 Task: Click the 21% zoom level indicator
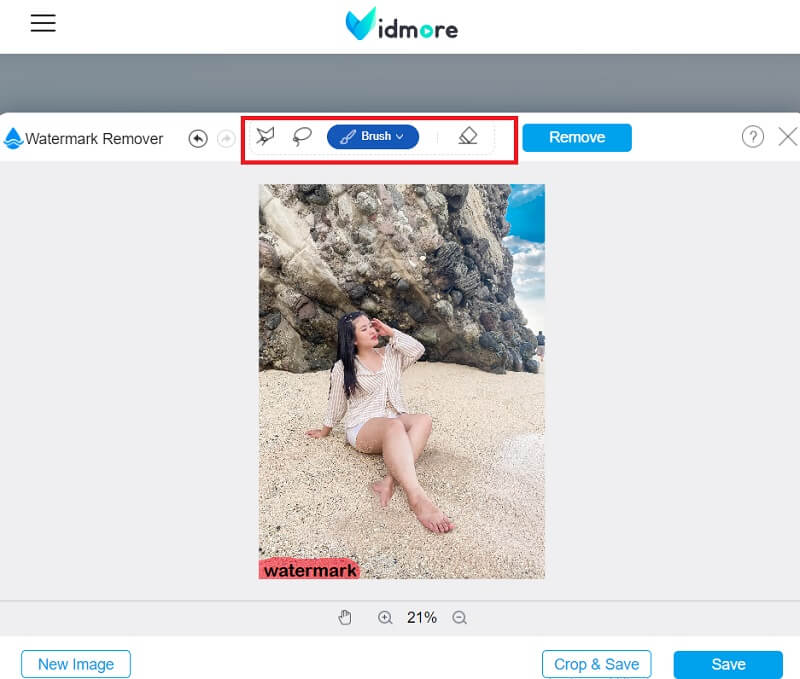[422, 618]
